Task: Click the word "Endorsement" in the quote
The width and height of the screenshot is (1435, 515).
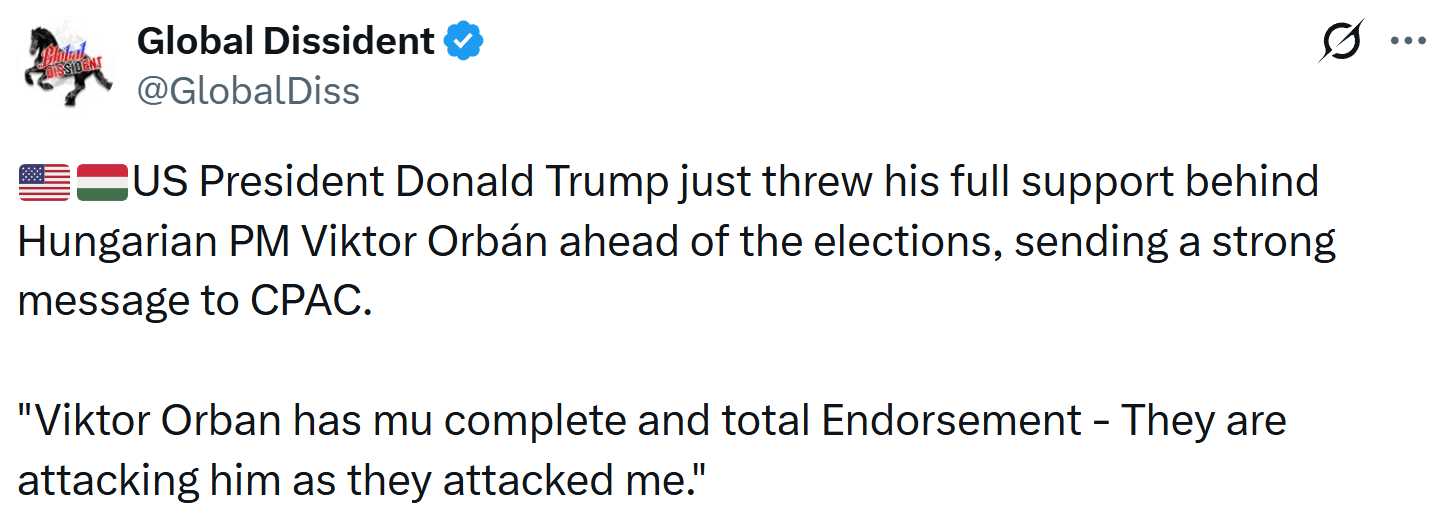Action: [x=951, y=421]
